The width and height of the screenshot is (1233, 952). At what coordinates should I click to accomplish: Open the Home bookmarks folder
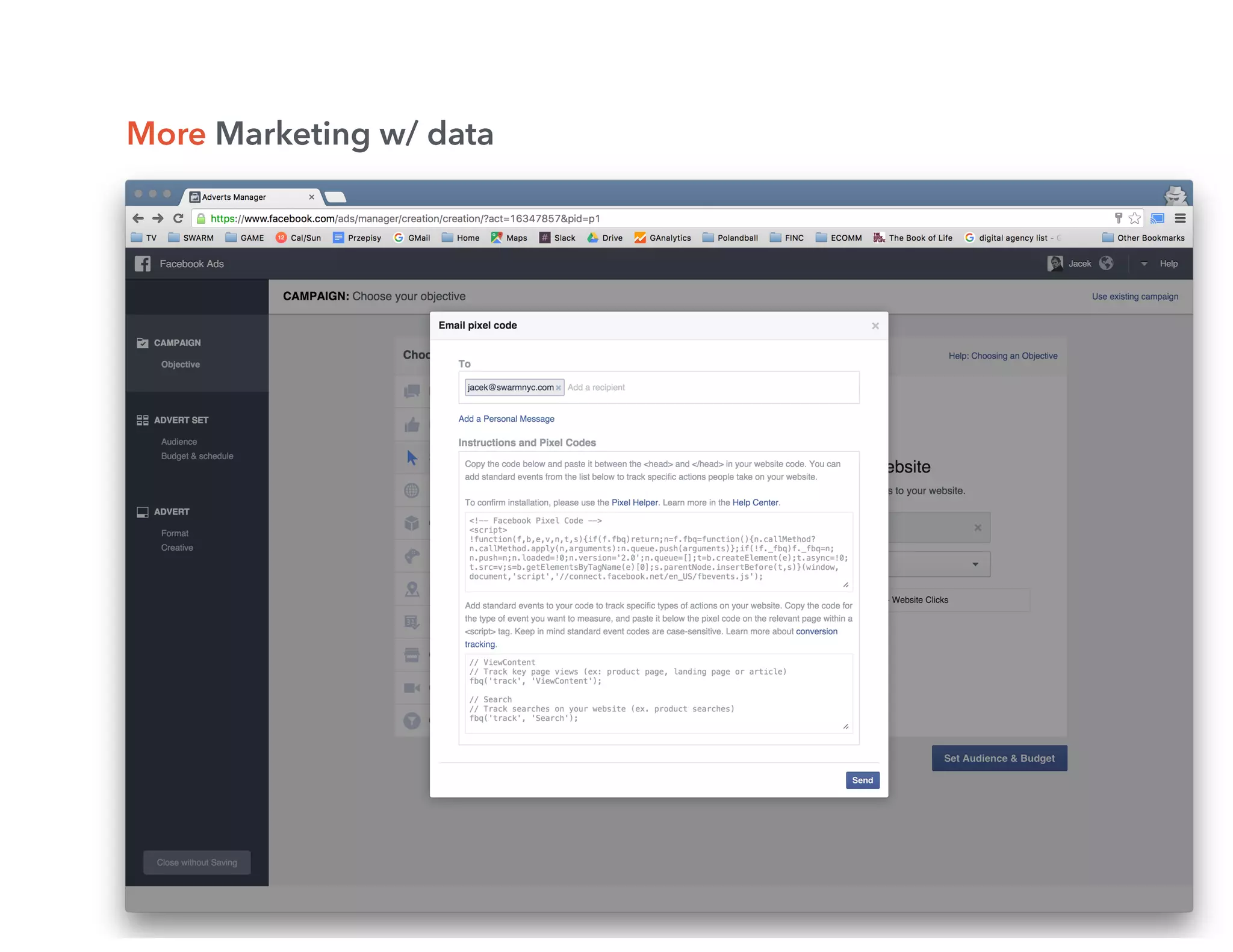461,238
